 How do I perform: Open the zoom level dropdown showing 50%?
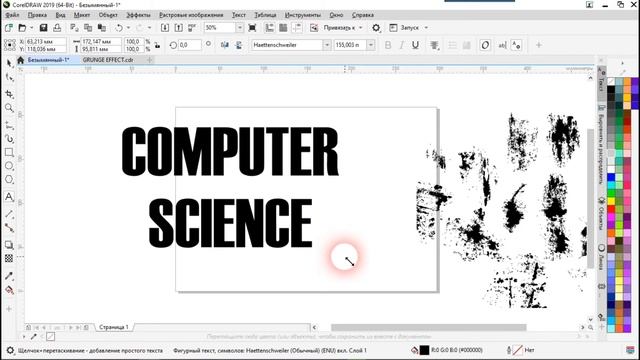coord(240,28)
